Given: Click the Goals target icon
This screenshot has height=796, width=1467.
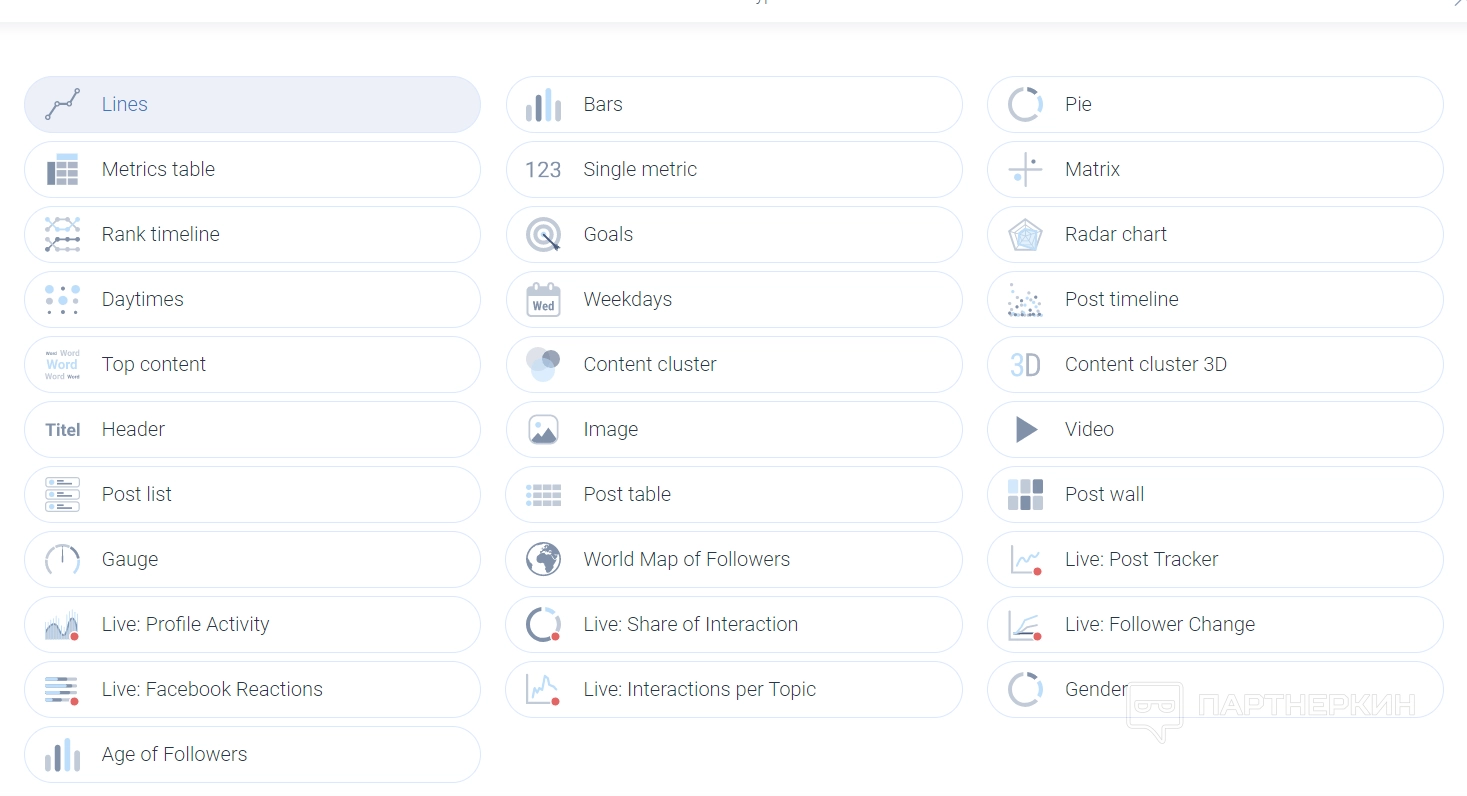Looking at the screenshot, I should pyautogui.click(x=543, y=235).
